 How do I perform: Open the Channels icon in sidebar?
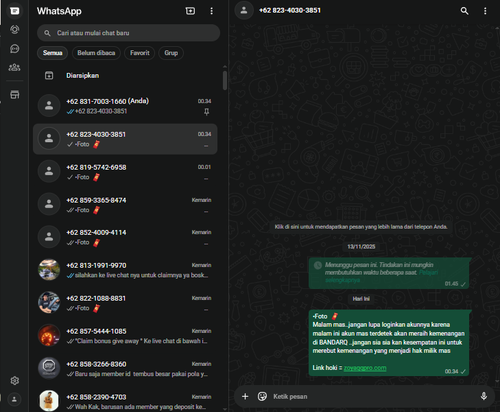14,49
